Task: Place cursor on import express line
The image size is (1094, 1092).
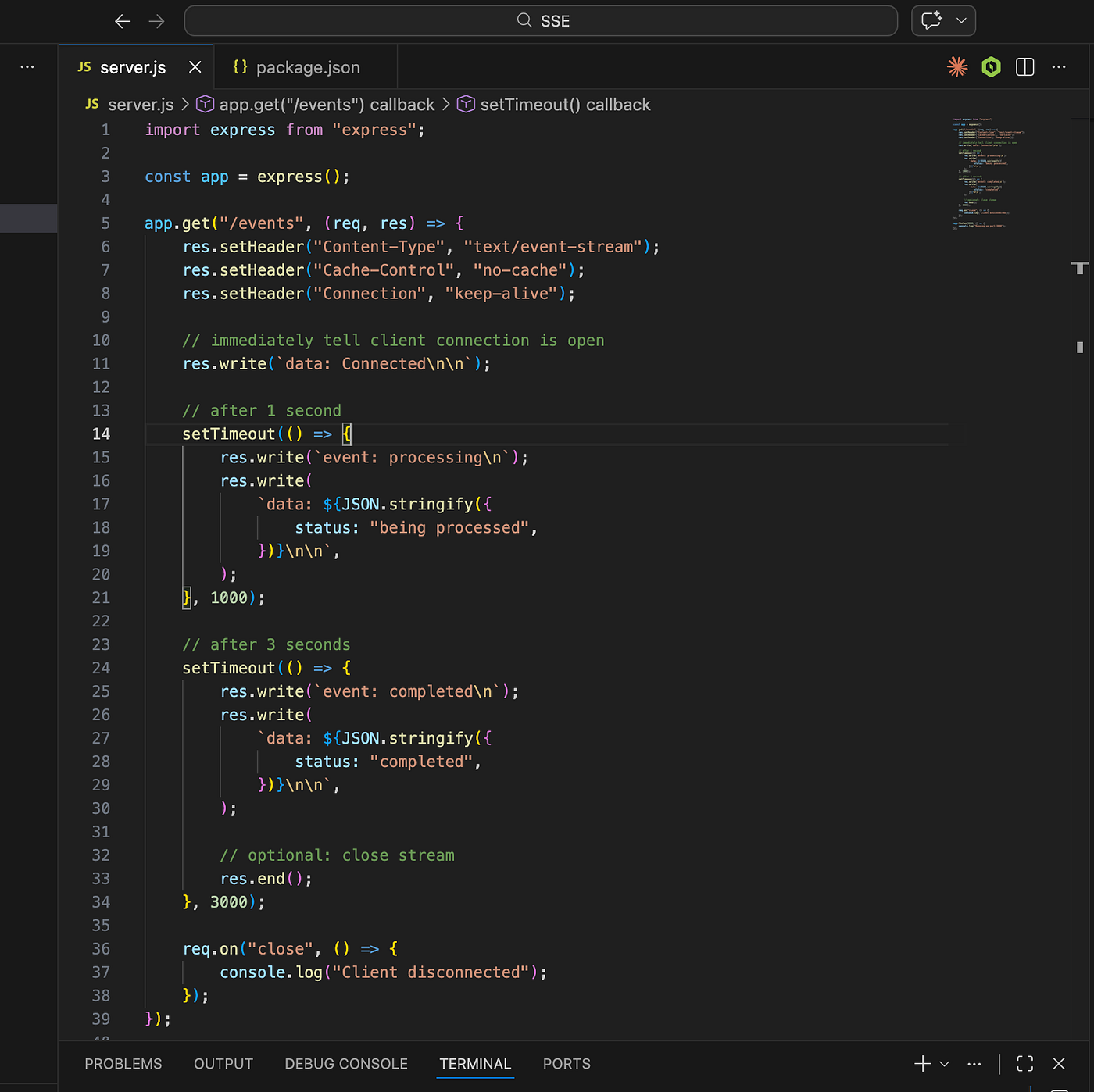Action: coord(284,130)
